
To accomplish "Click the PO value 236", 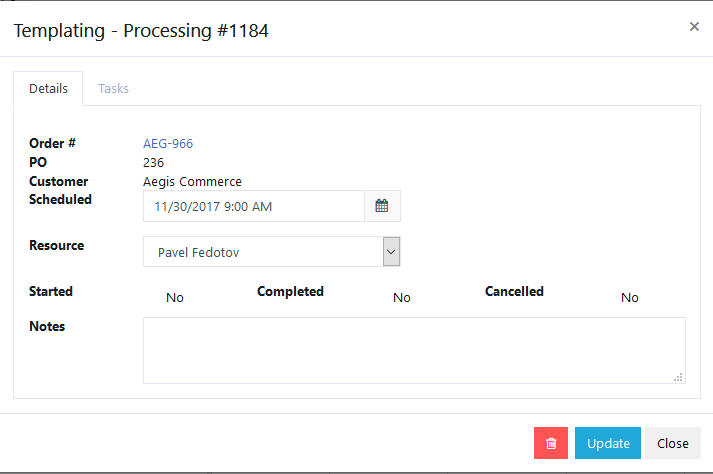I will (154, 162).
